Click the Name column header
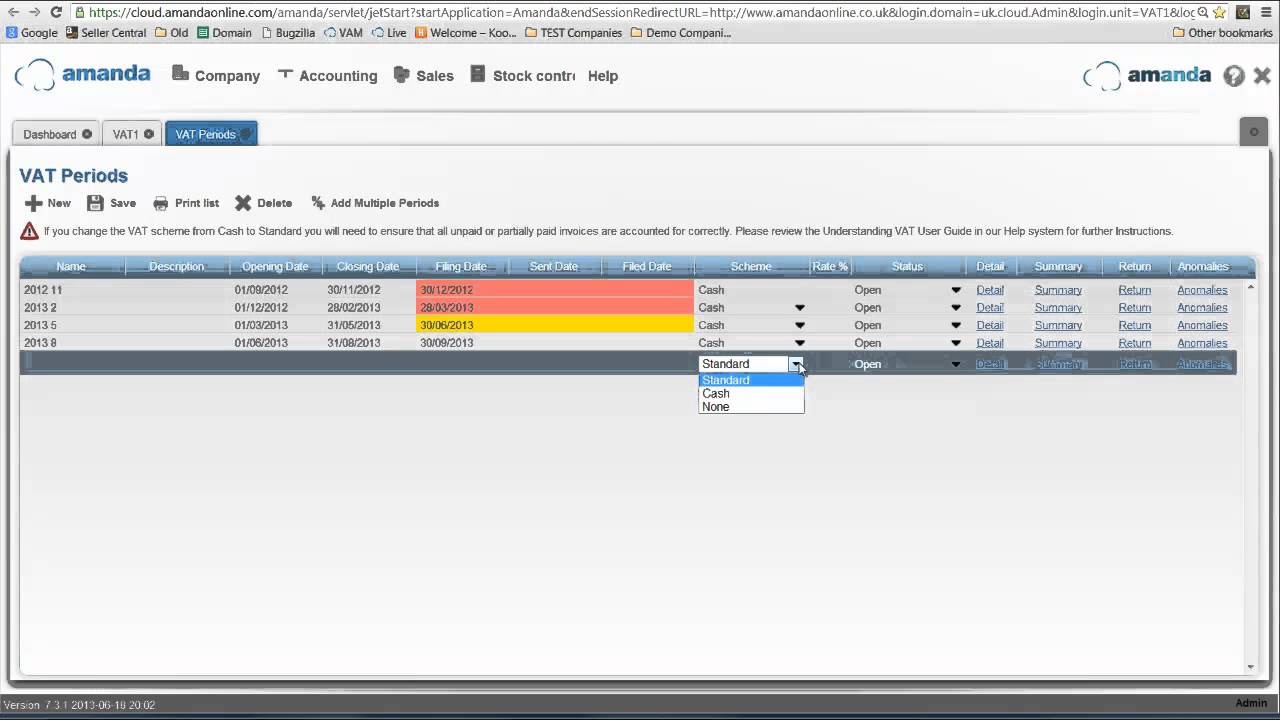 pyautogui.click(x=71, y=266)
